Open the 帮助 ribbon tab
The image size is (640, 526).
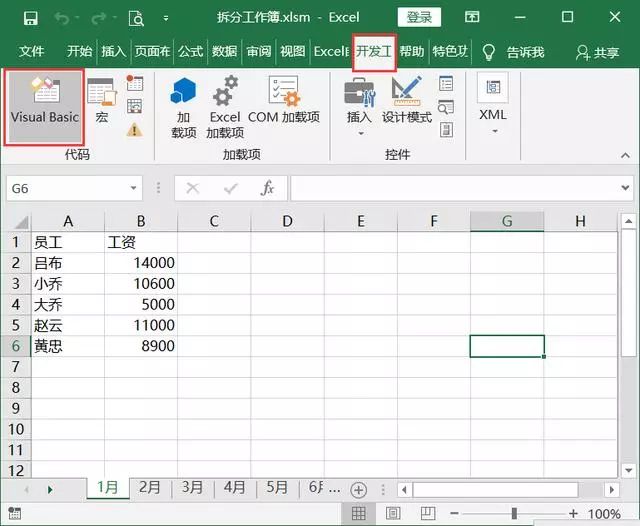coord(411,51)
